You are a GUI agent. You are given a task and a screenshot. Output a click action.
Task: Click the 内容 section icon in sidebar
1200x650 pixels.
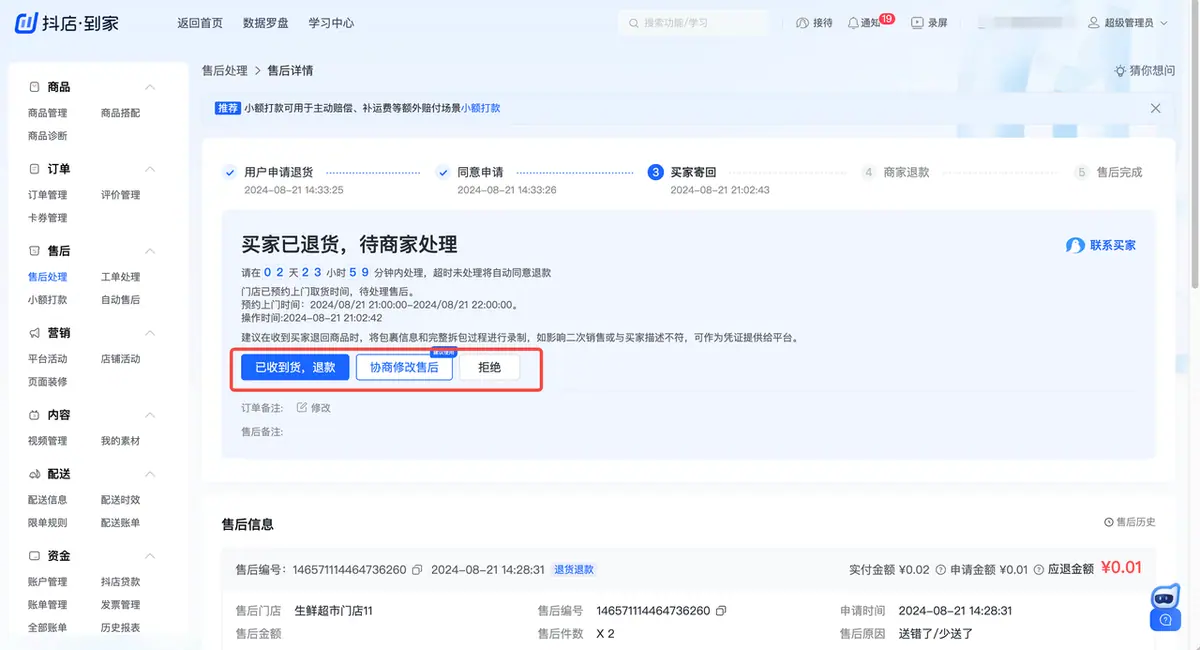click(x=35, y=415)
